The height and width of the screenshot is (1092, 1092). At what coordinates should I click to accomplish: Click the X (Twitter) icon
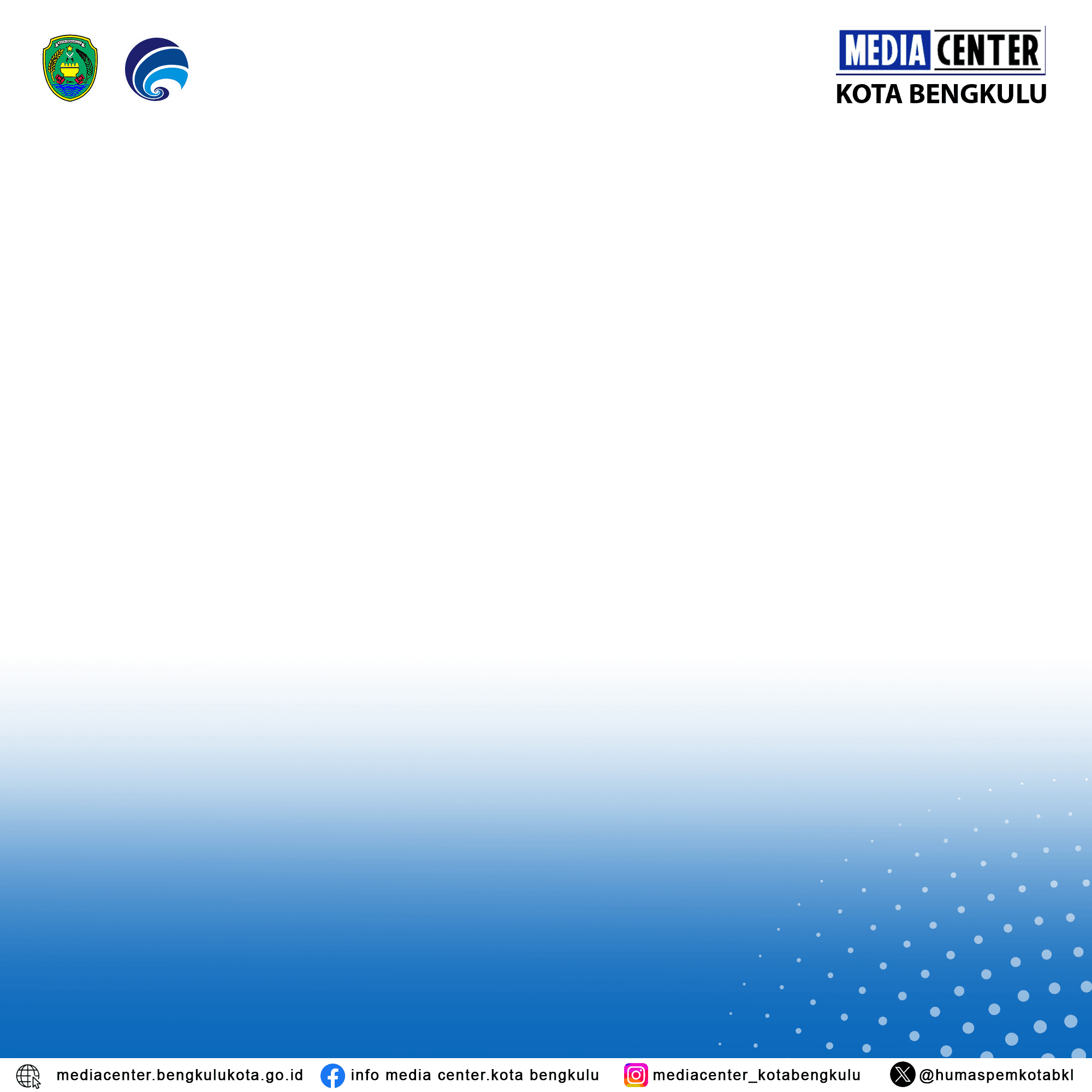903,1075
